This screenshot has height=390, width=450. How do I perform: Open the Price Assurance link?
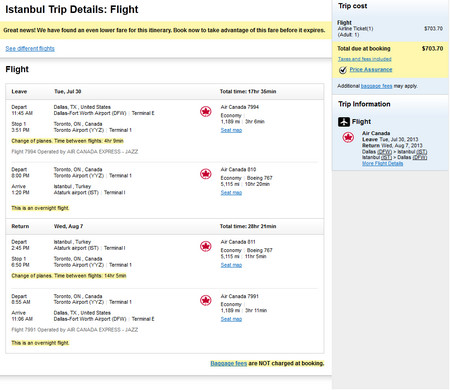click(371, 69)
